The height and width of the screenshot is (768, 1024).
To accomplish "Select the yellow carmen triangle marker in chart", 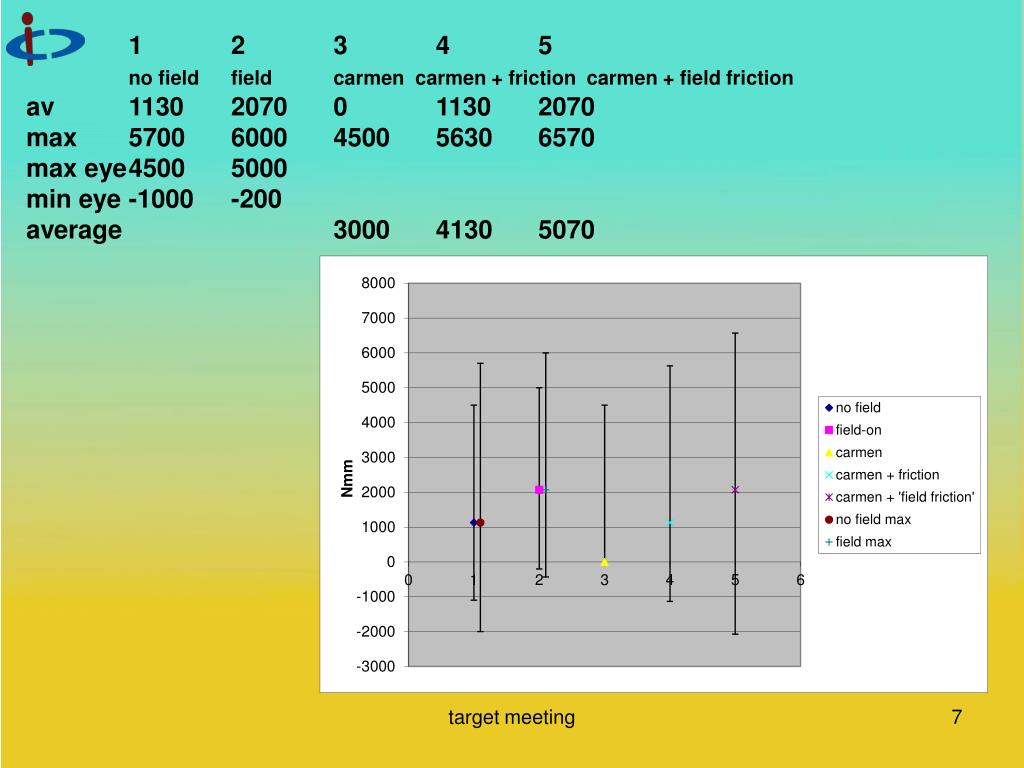I will [x=604, y=562].
